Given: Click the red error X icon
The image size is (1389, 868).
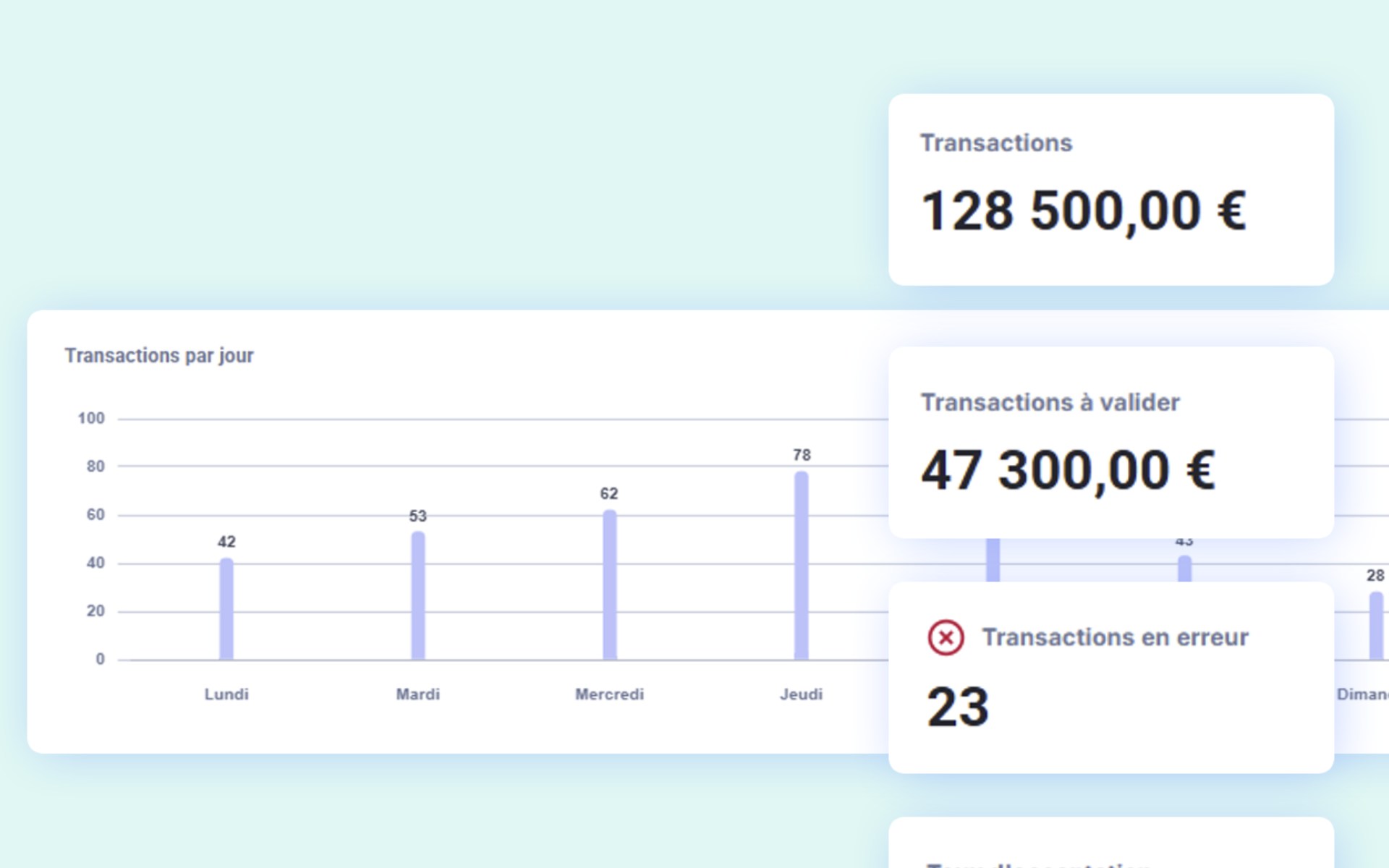Looking at the screenshot, I should click(946, 637).
